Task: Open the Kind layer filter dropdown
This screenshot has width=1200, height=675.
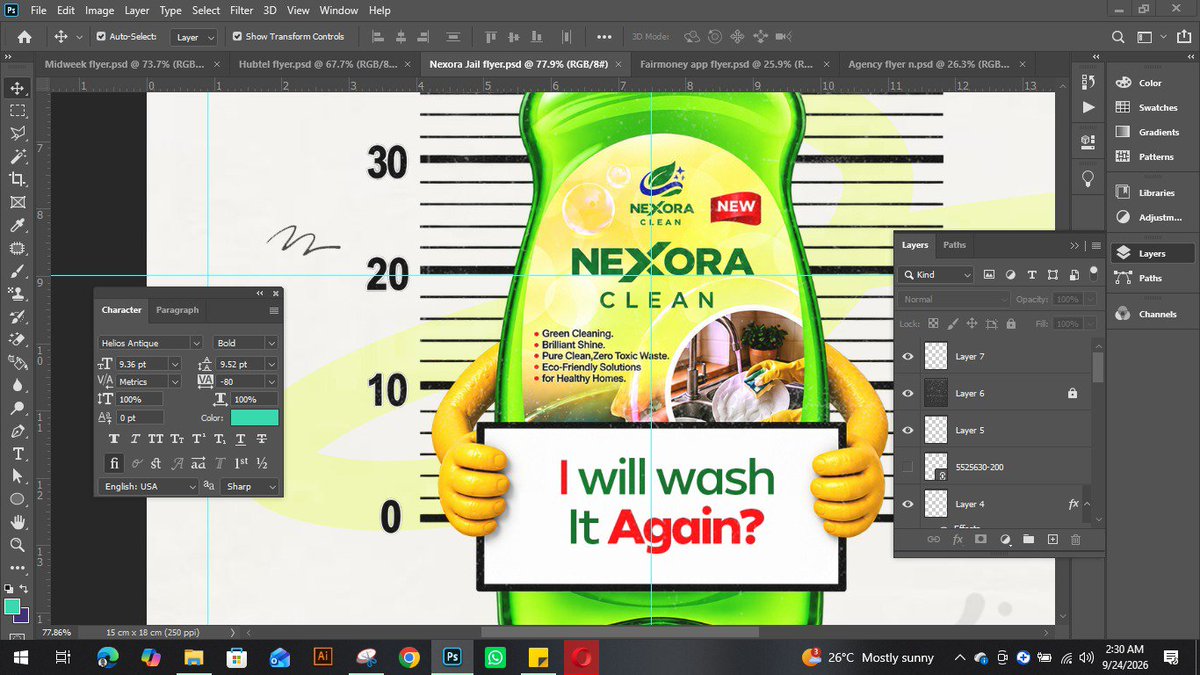Action: click(936, 274)
